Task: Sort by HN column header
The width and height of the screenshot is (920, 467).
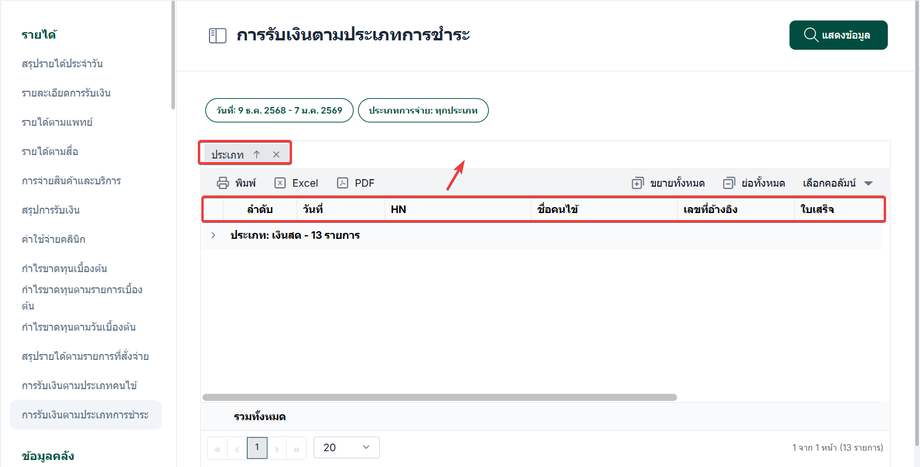Action: tap(458, 209)
